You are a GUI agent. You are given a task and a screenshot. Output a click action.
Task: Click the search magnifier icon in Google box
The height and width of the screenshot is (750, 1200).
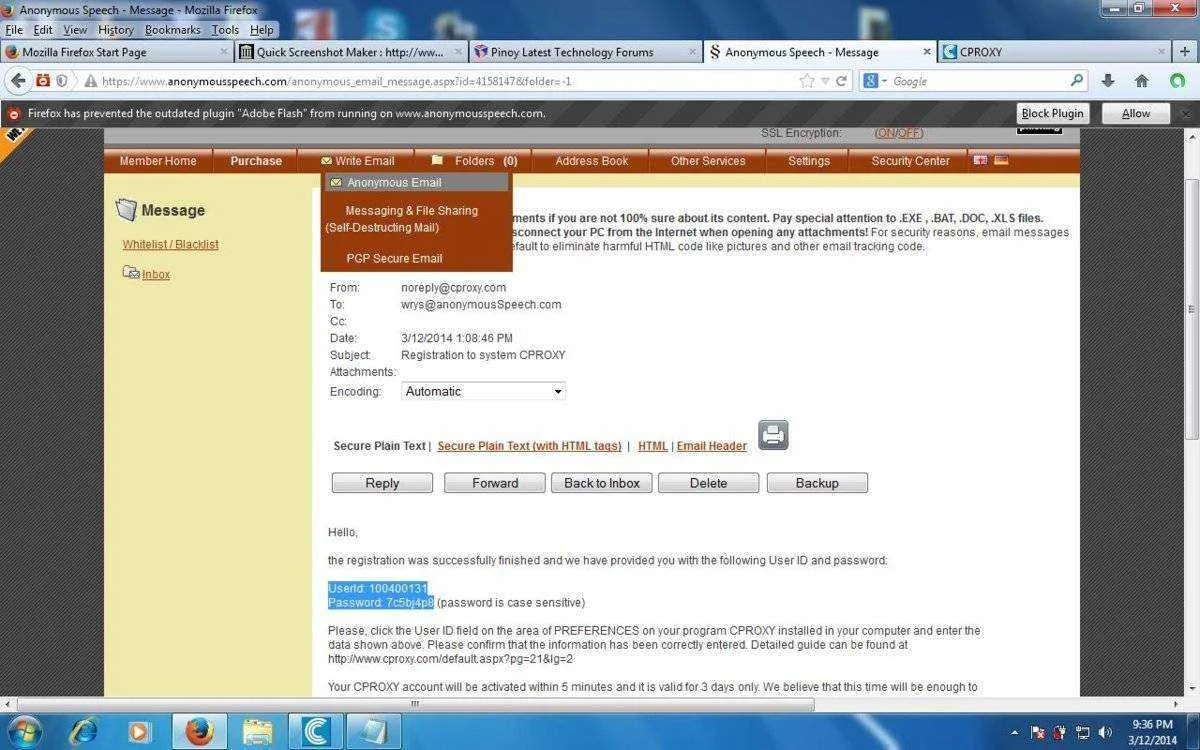click(1077, 81)
